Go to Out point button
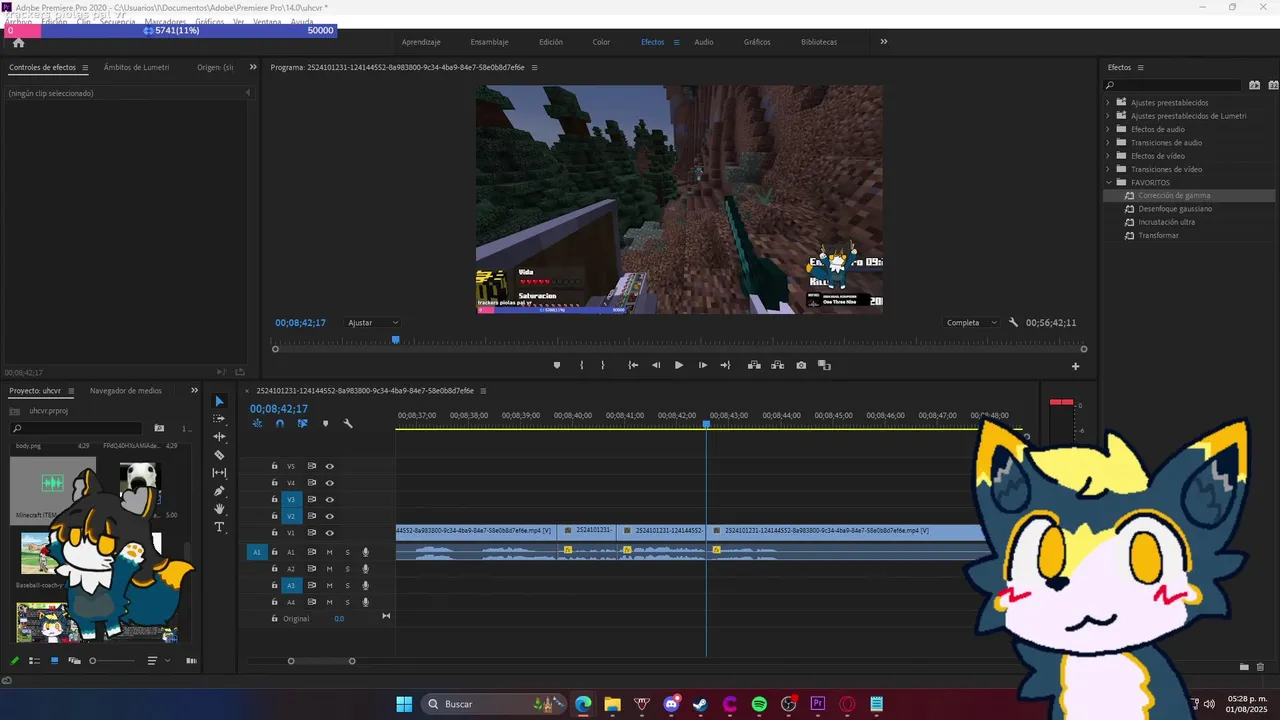 click(725, 365)
